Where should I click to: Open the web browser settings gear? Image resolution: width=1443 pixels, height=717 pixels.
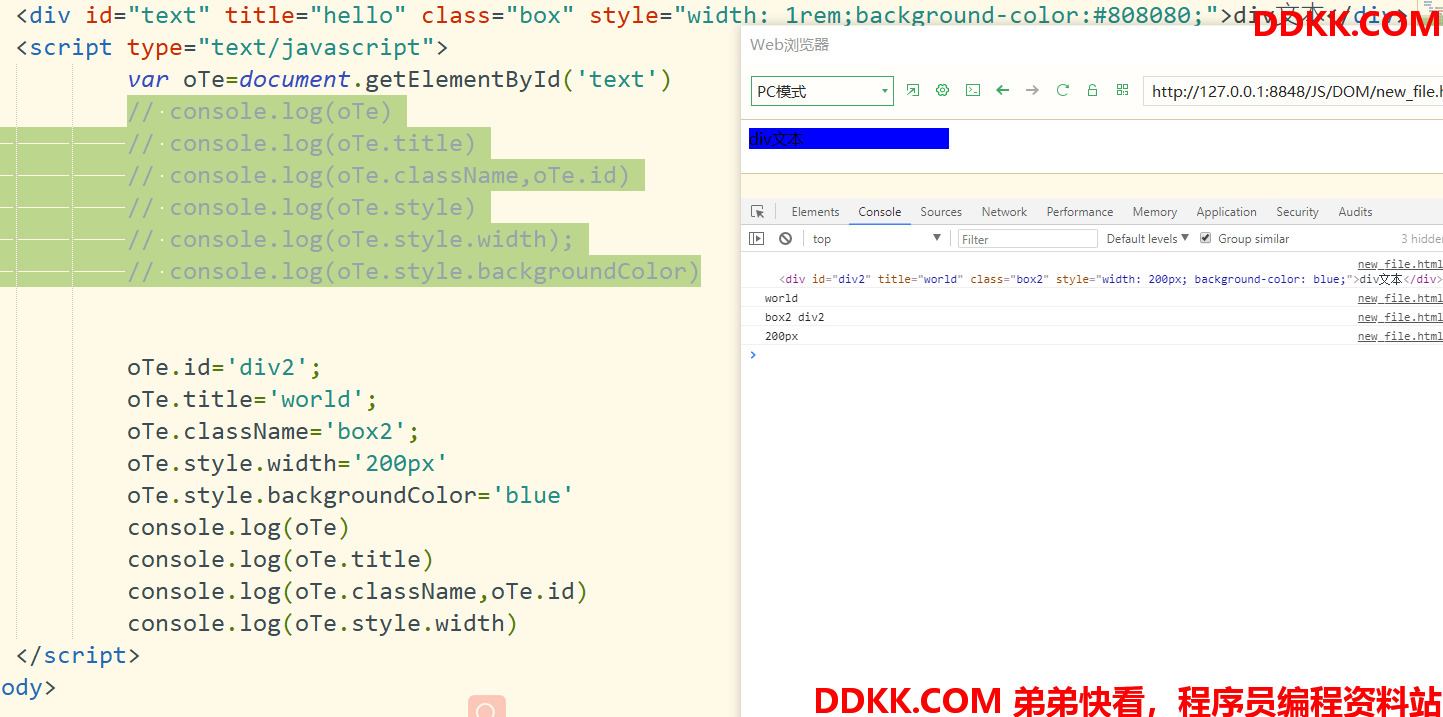942,90
